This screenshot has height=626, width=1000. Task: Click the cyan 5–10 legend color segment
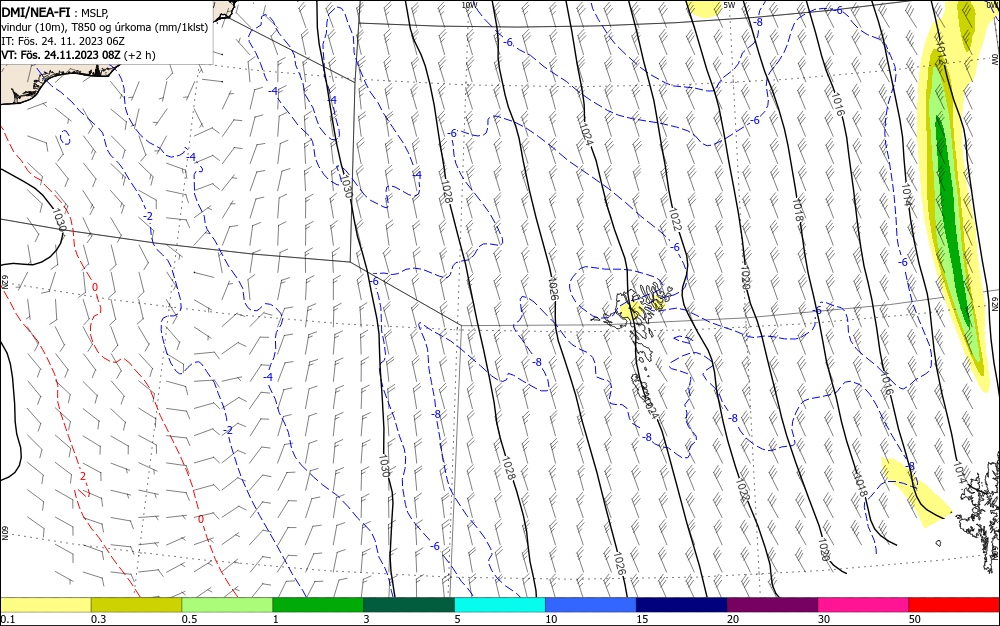(x=500, y=605)
